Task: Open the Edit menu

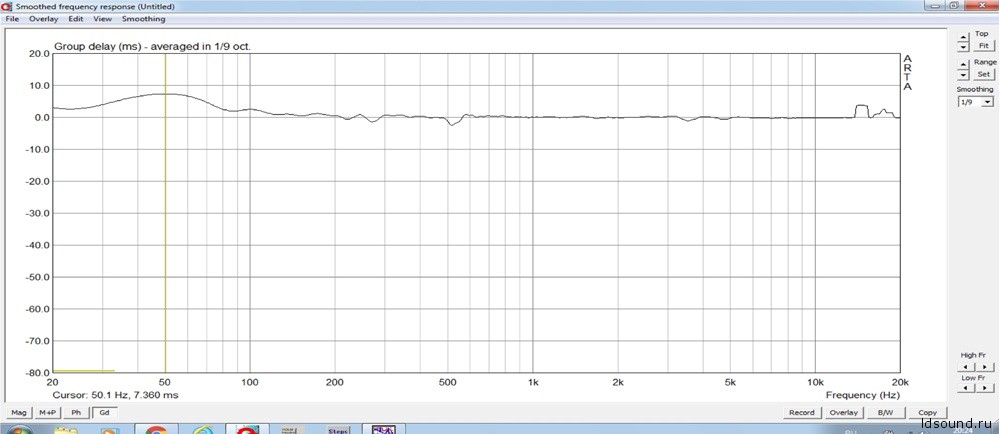Action: [x=76, y=19]
